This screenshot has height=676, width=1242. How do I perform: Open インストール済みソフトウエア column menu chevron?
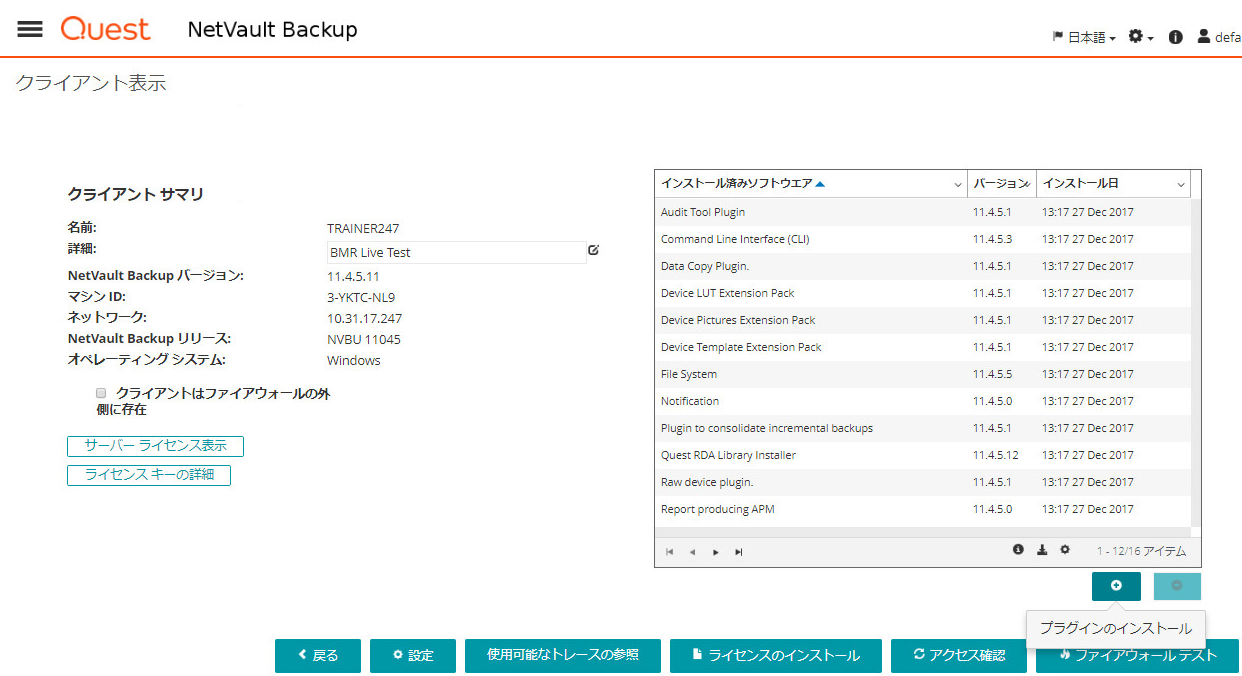[957, 185]
